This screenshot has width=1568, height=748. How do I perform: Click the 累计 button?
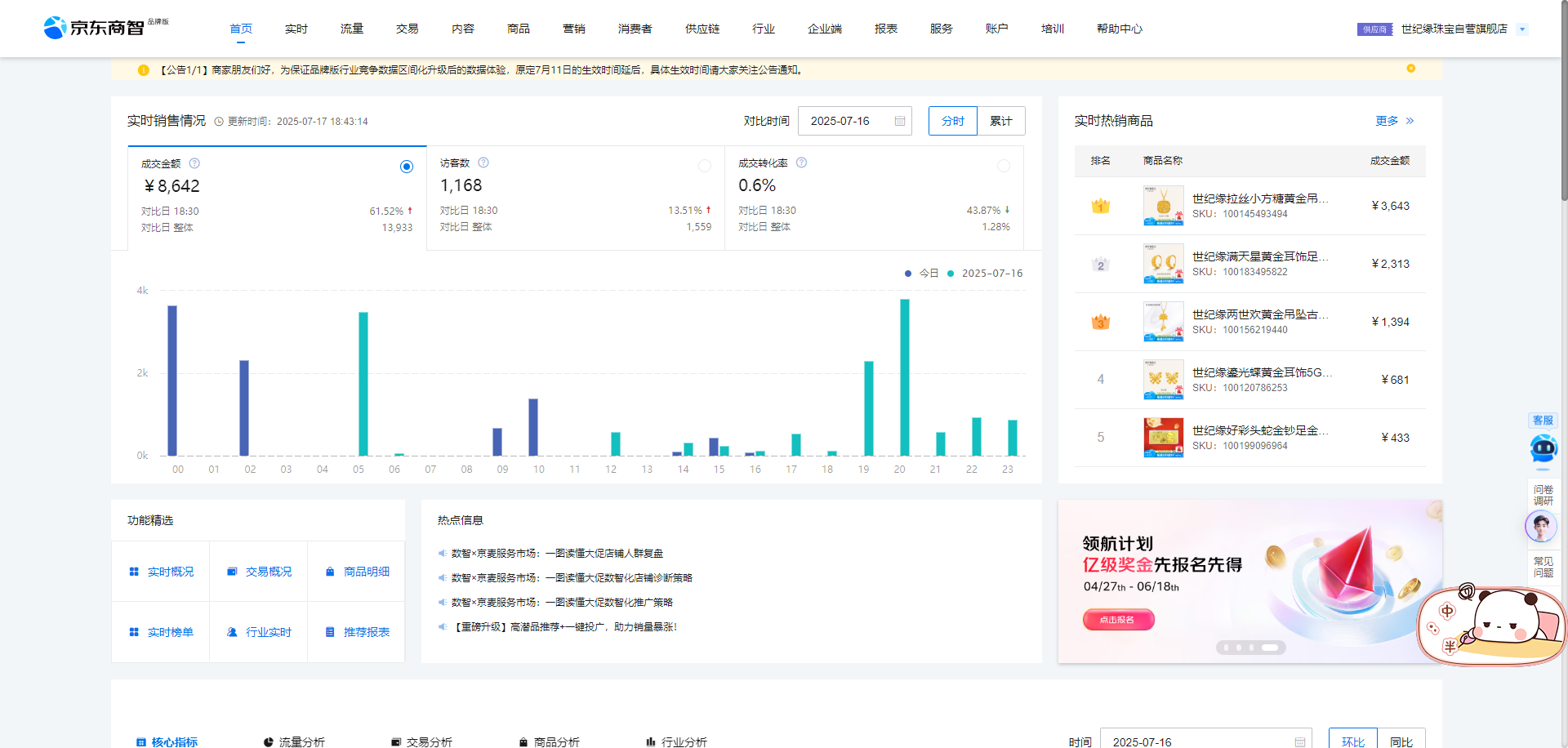coord(1000,121)
